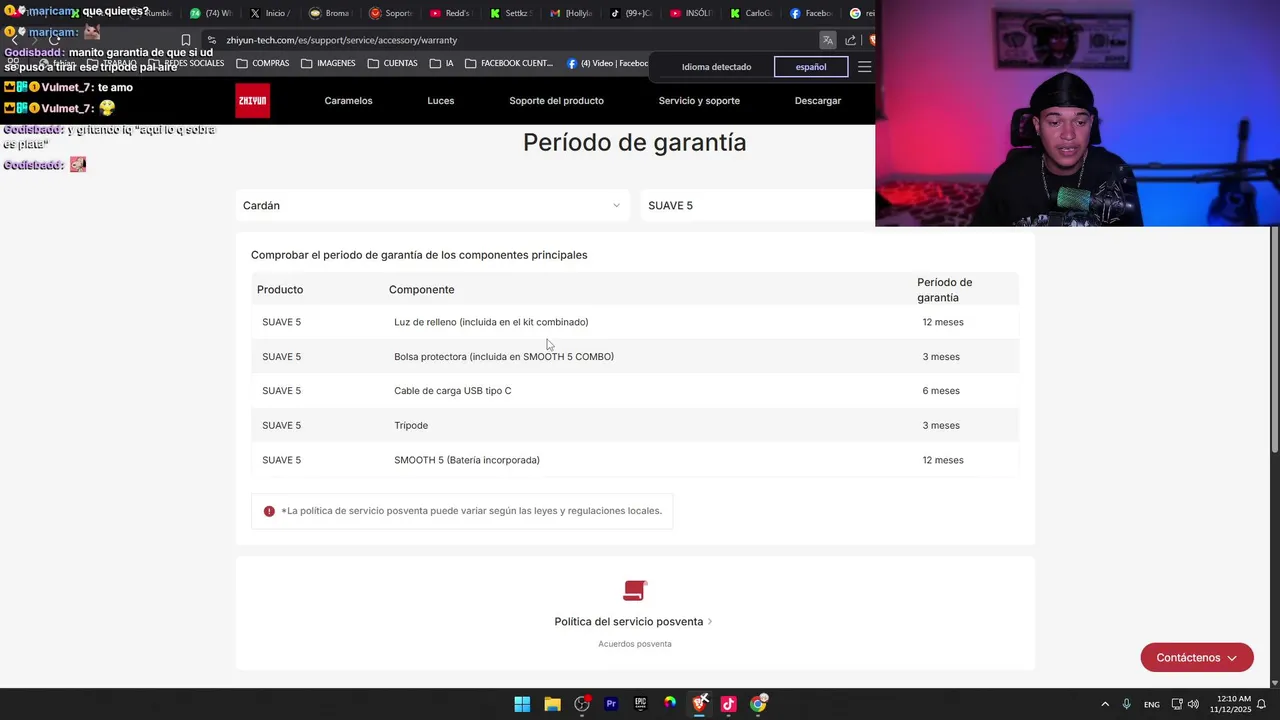
Task: Click the share icon in address bar
Action: coord(850,40)
